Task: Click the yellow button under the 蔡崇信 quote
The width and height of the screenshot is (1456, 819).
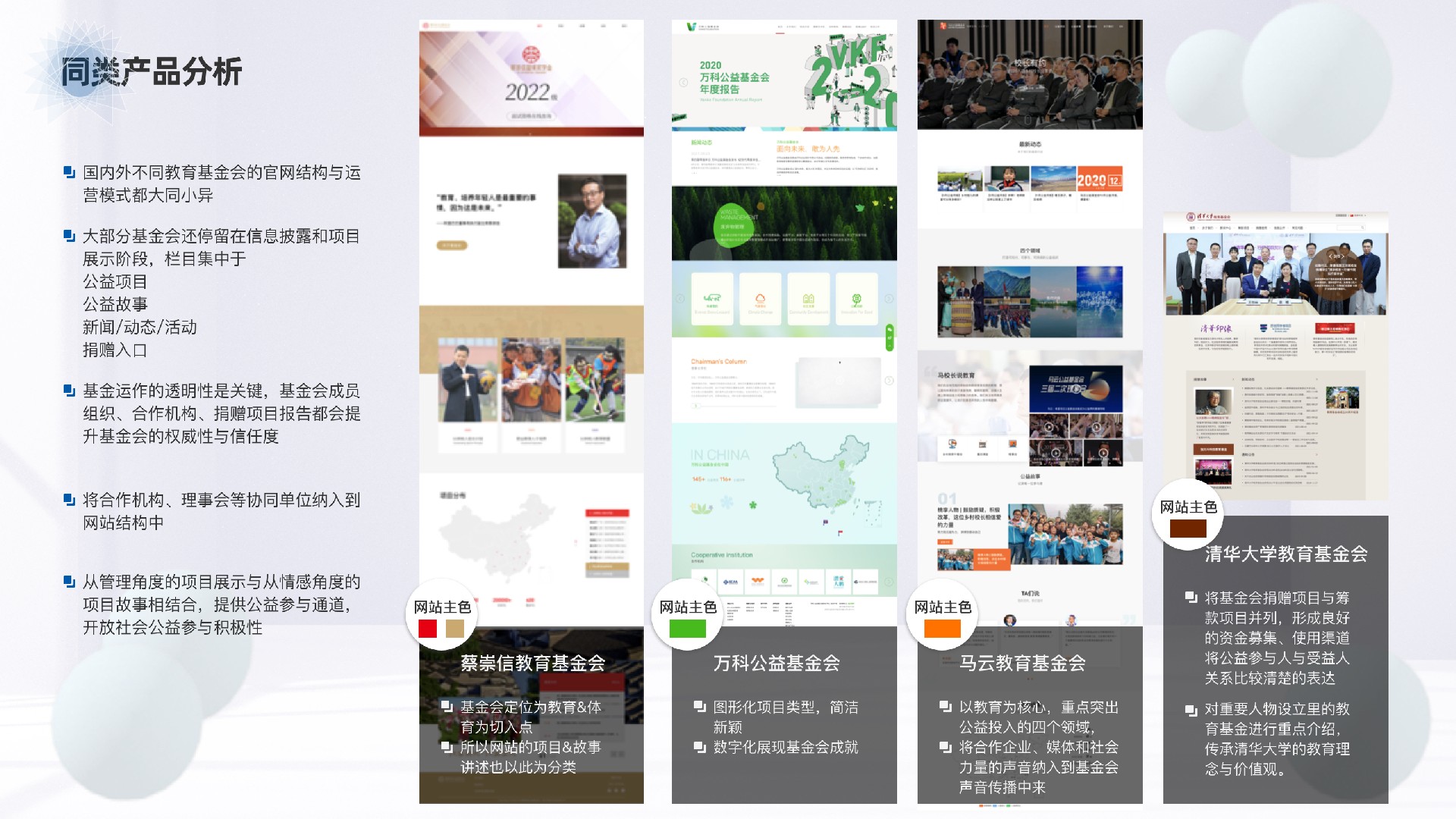Action: coord(452,246)
